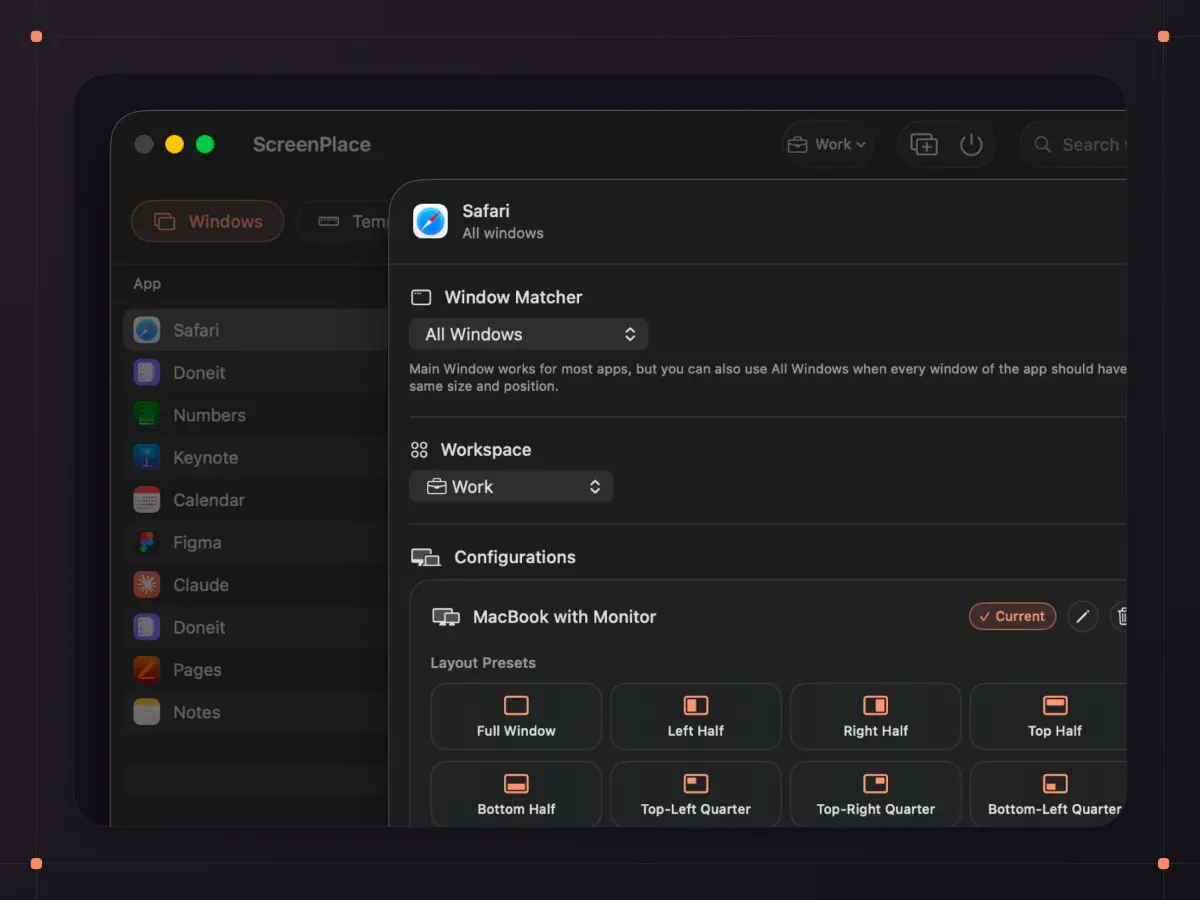Image resolution: width=1200 pixels, height=900 pixels.
Task: Apply the Bottom-Left Quarter layout preset
Action: point(1049,794)
